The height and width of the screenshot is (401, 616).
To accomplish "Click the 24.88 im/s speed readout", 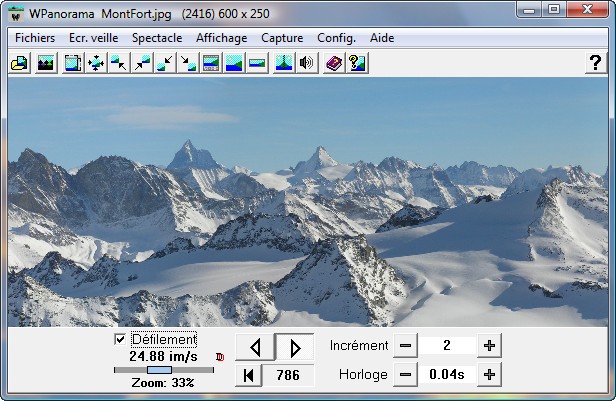I will point(163,357).
